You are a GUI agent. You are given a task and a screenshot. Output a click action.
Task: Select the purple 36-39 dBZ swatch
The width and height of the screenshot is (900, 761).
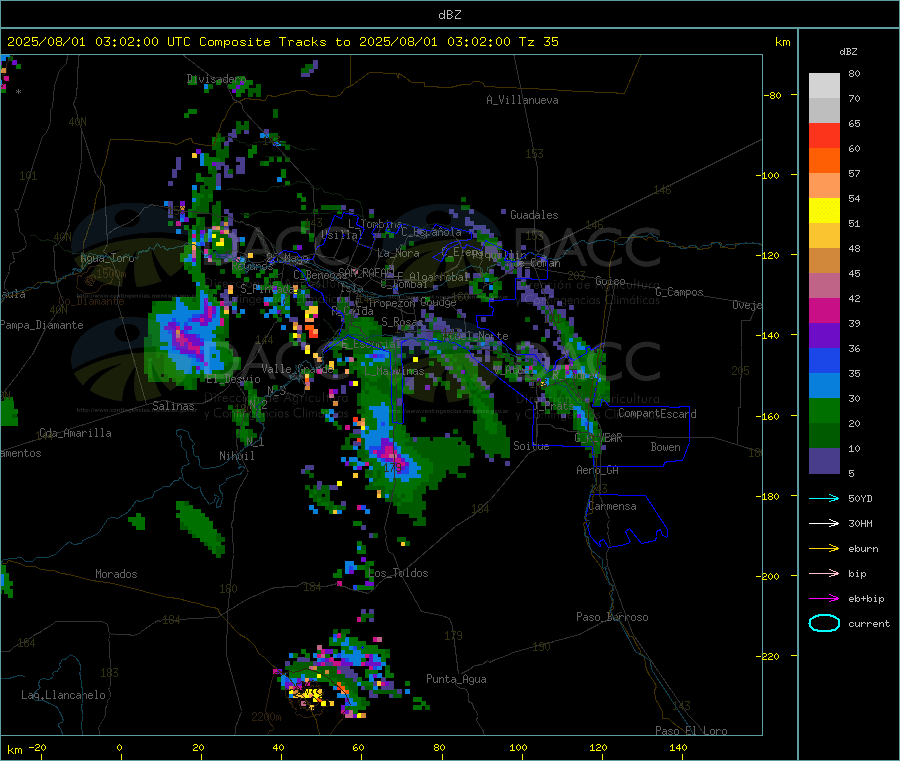(x=824, y=336)
